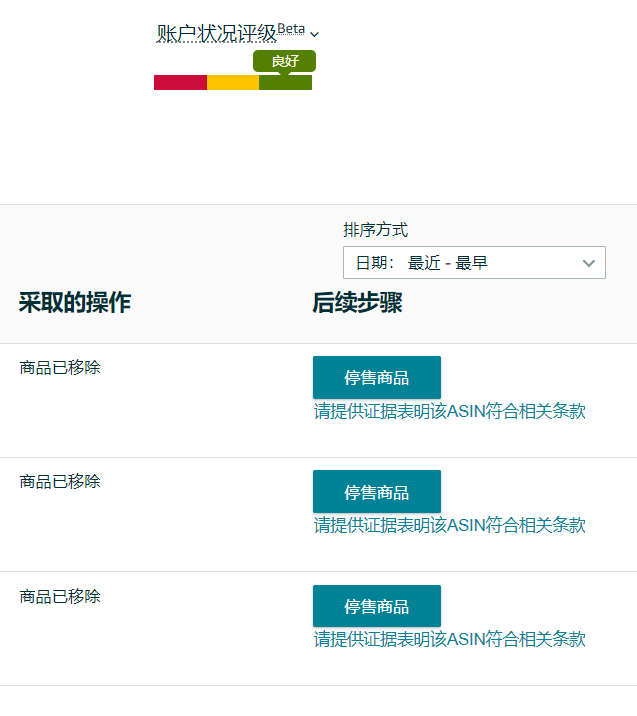Open first row's 请提供证据表明该ASIN符合相关条款 link
637x716 pixels.
click(x=449, y=411)
